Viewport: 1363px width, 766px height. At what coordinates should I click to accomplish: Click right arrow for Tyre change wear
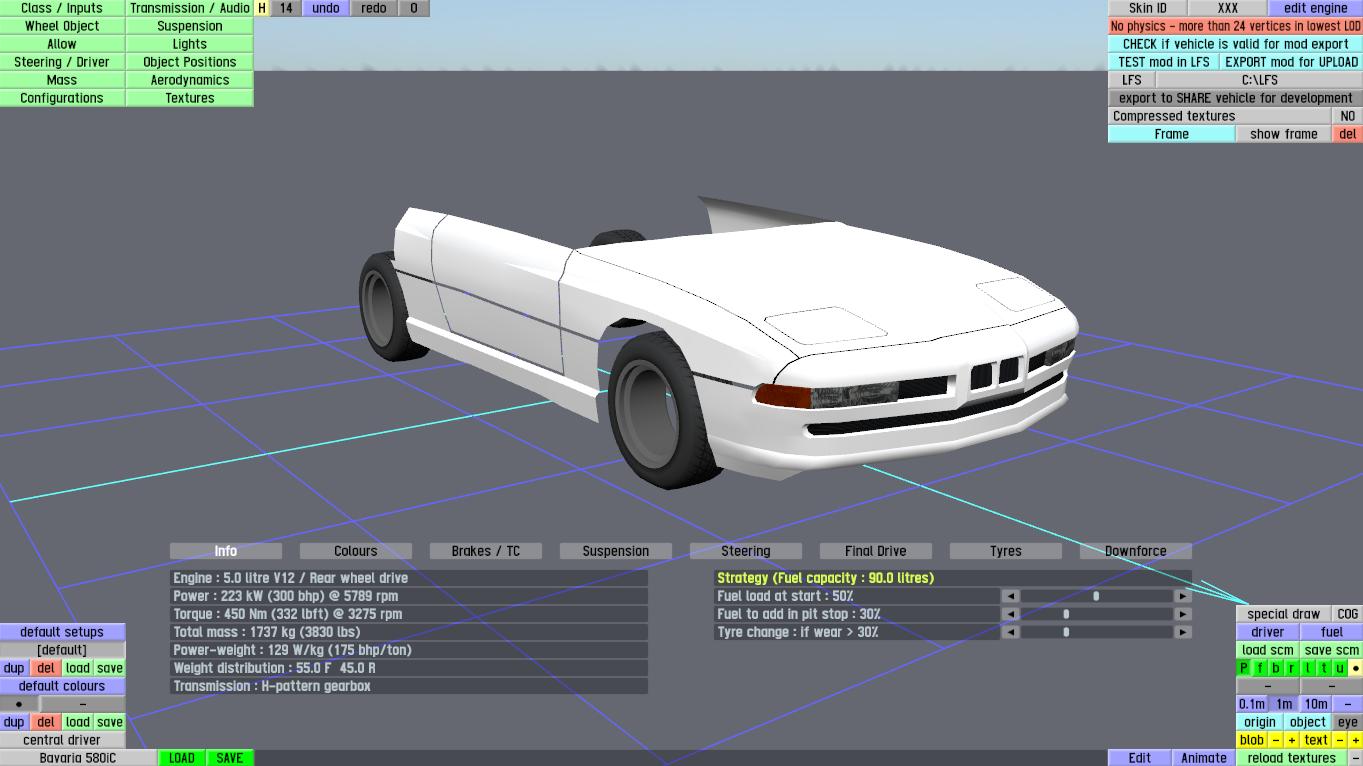pyautogui.click(x=1183, y=632)
